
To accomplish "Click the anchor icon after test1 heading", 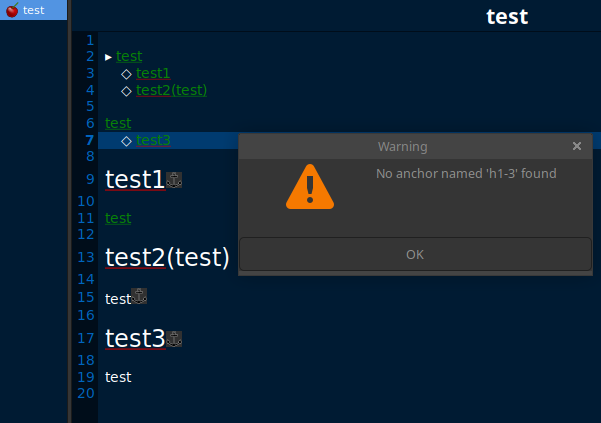I will tap(174, 180).
